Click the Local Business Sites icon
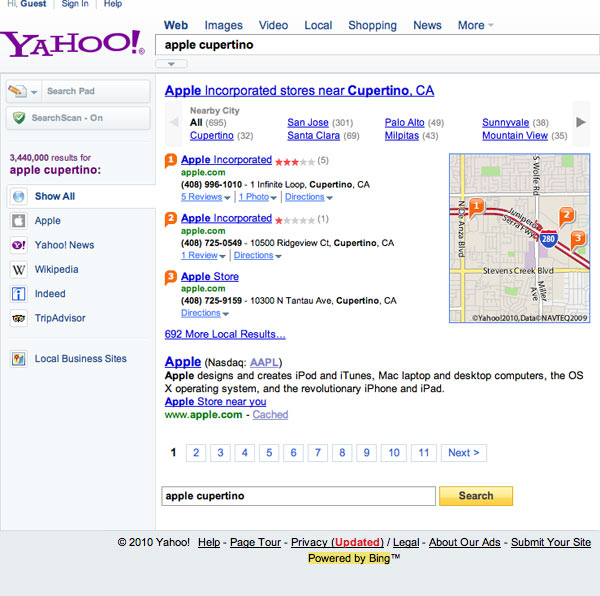The image size is (600, 596). pyautogui.click(x=18, y=359)
